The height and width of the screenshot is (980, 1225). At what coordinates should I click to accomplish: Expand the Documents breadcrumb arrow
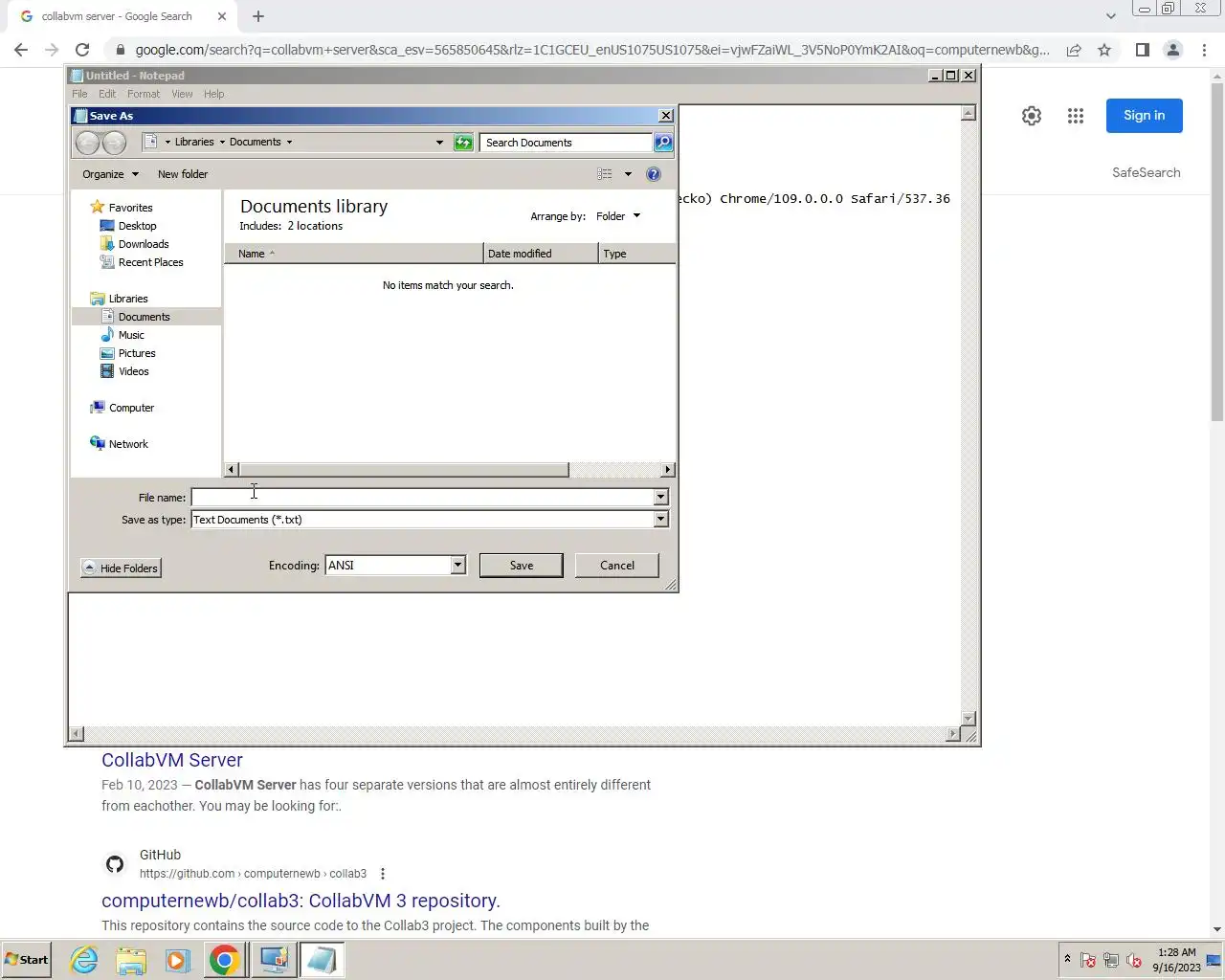click(x=289, y=142)
